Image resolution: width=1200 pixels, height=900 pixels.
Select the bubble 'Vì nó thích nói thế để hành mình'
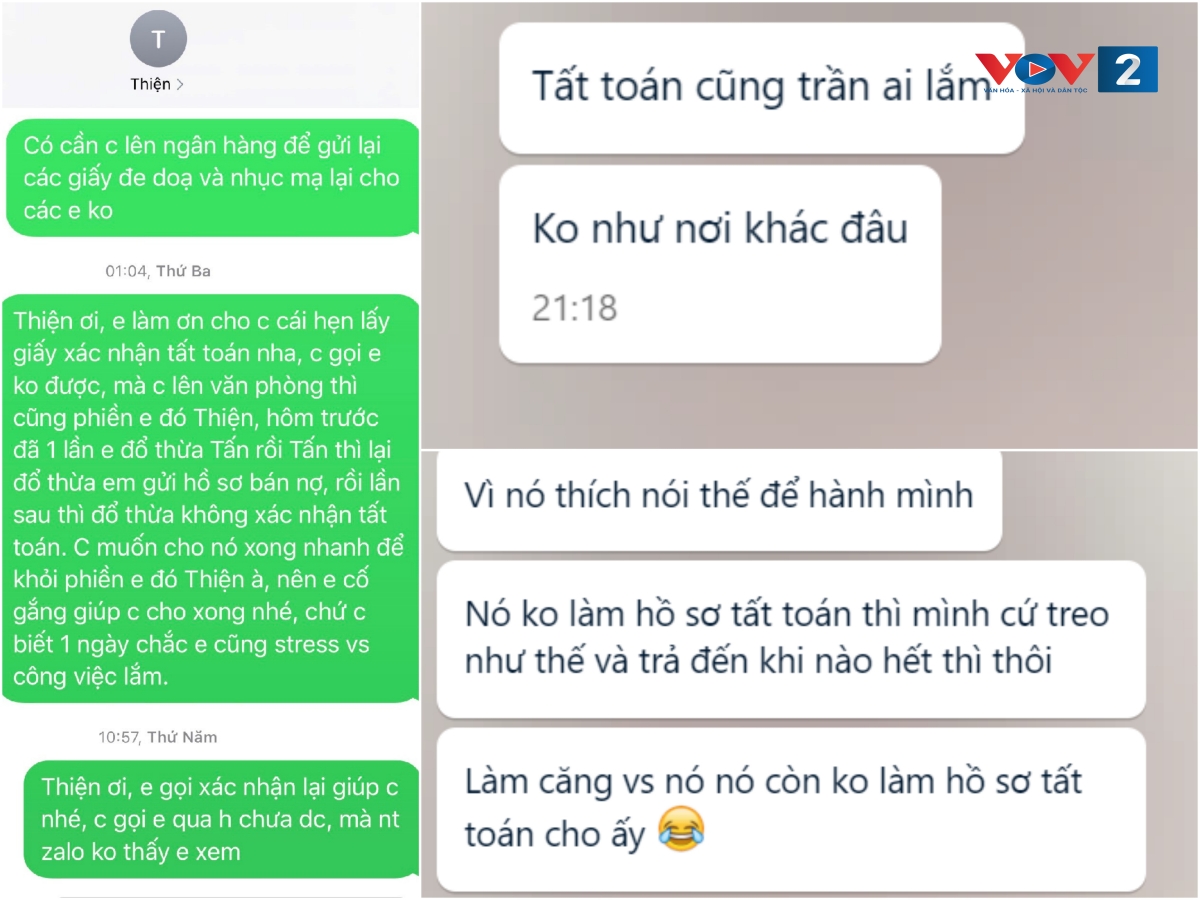pos(719,497)
